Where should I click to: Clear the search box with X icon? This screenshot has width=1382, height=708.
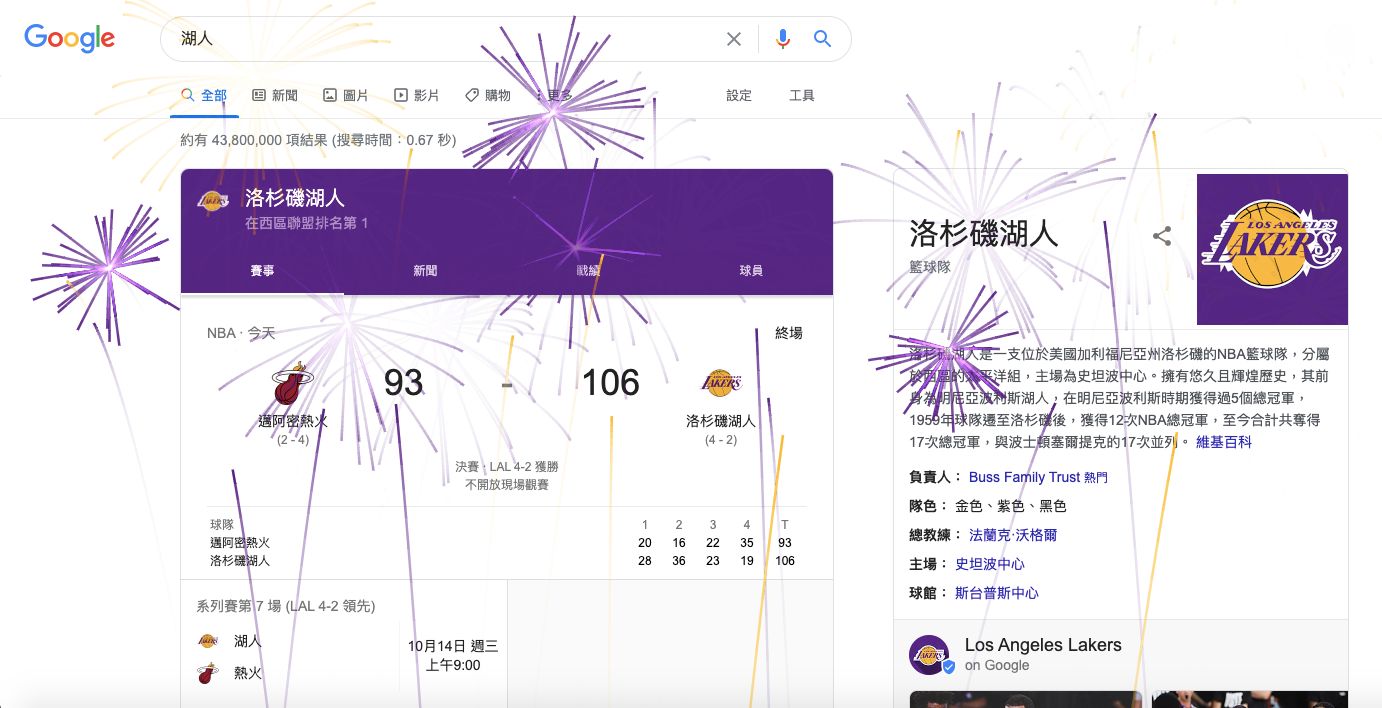pyautogui.click(x=734, y=39)
